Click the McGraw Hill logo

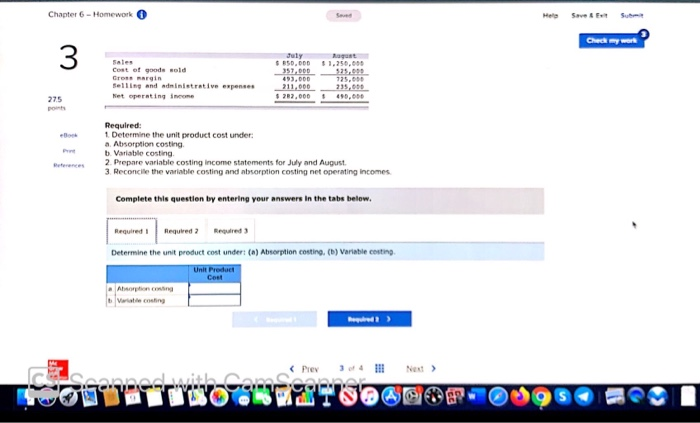(58, 369)
